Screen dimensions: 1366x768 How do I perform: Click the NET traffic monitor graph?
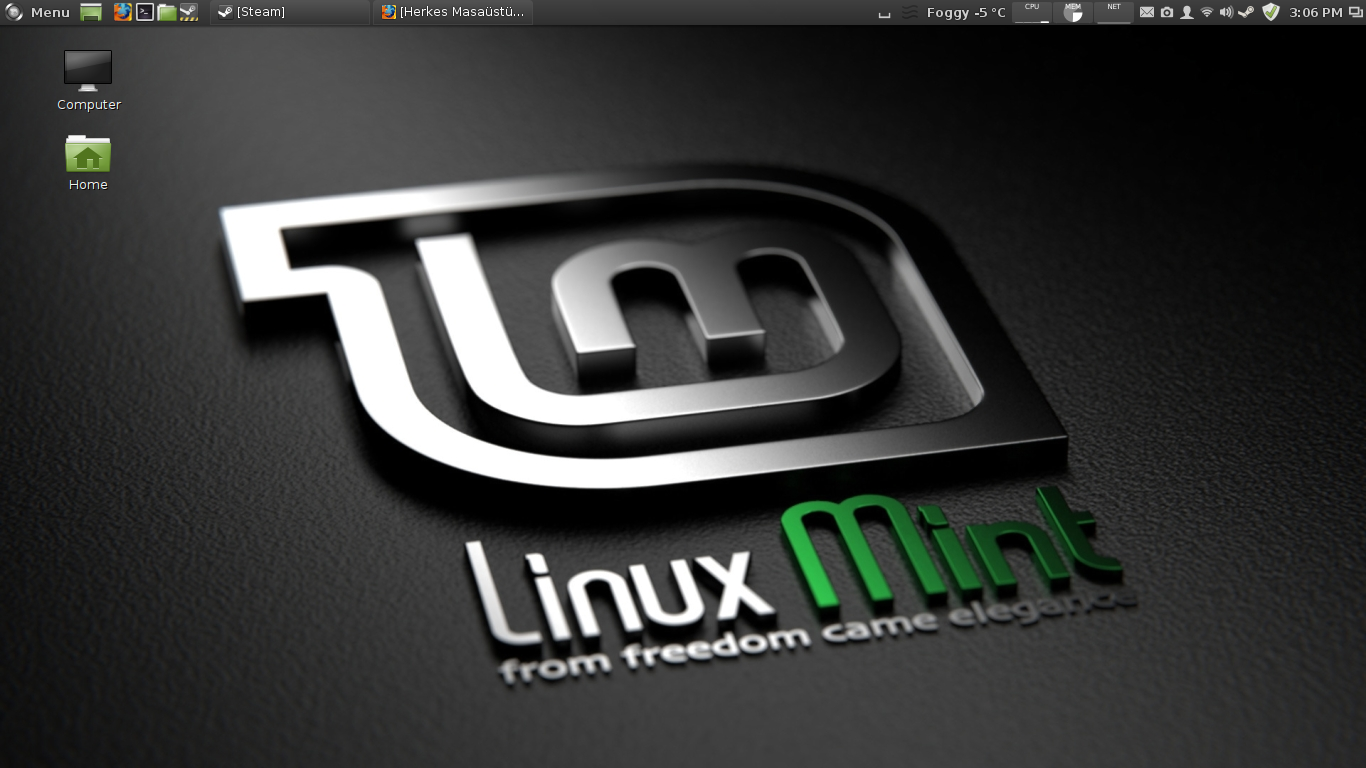pyautogui.click(x=1114, y=12)
